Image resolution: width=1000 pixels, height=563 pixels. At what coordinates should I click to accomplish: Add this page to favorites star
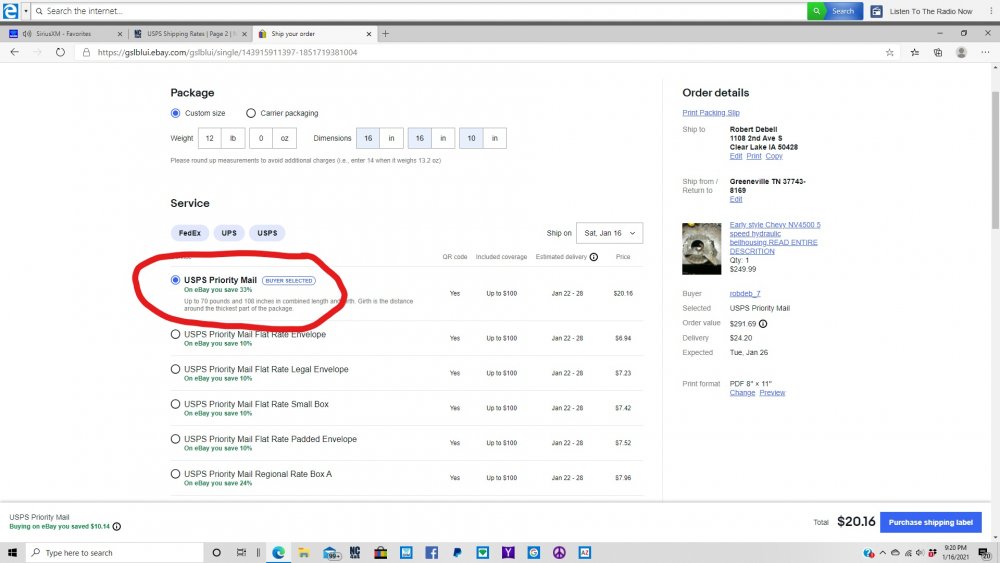point(890,52)
